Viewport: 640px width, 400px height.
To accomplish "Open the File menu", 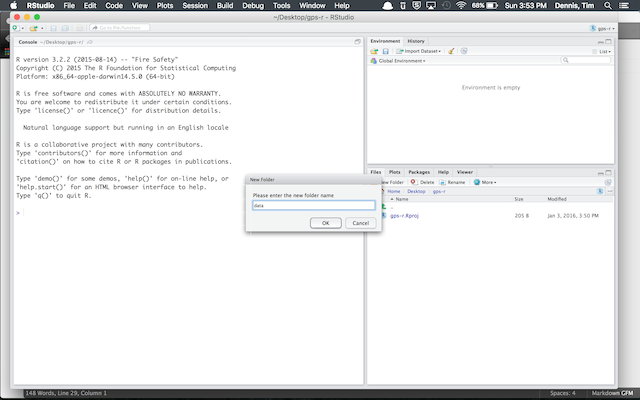I will (x=69, y=5).
